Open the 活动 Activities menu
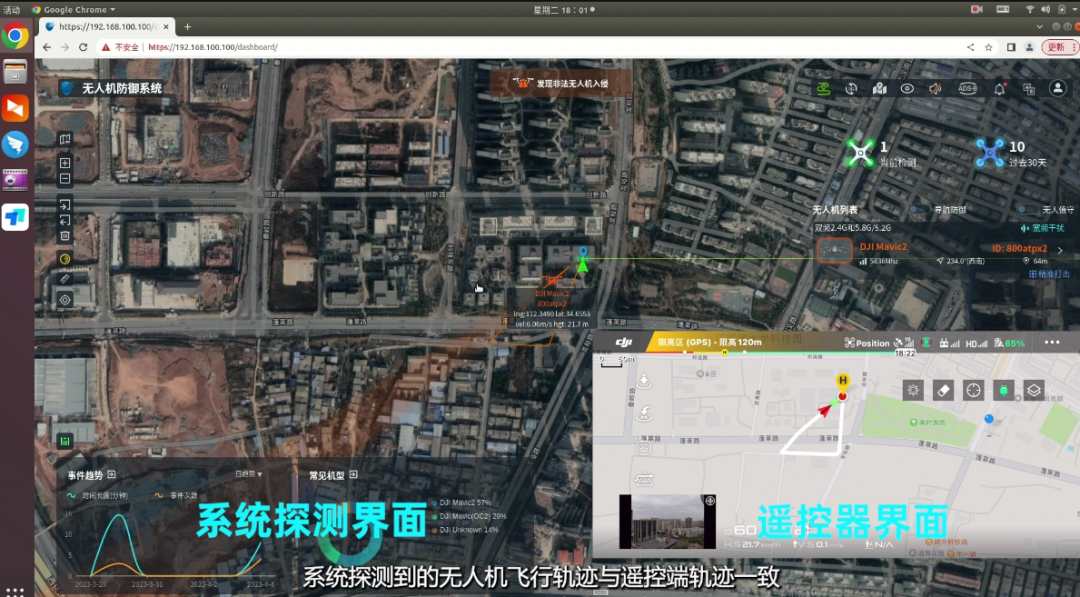This screenshot has height=597, width=1080. point(11,9)
